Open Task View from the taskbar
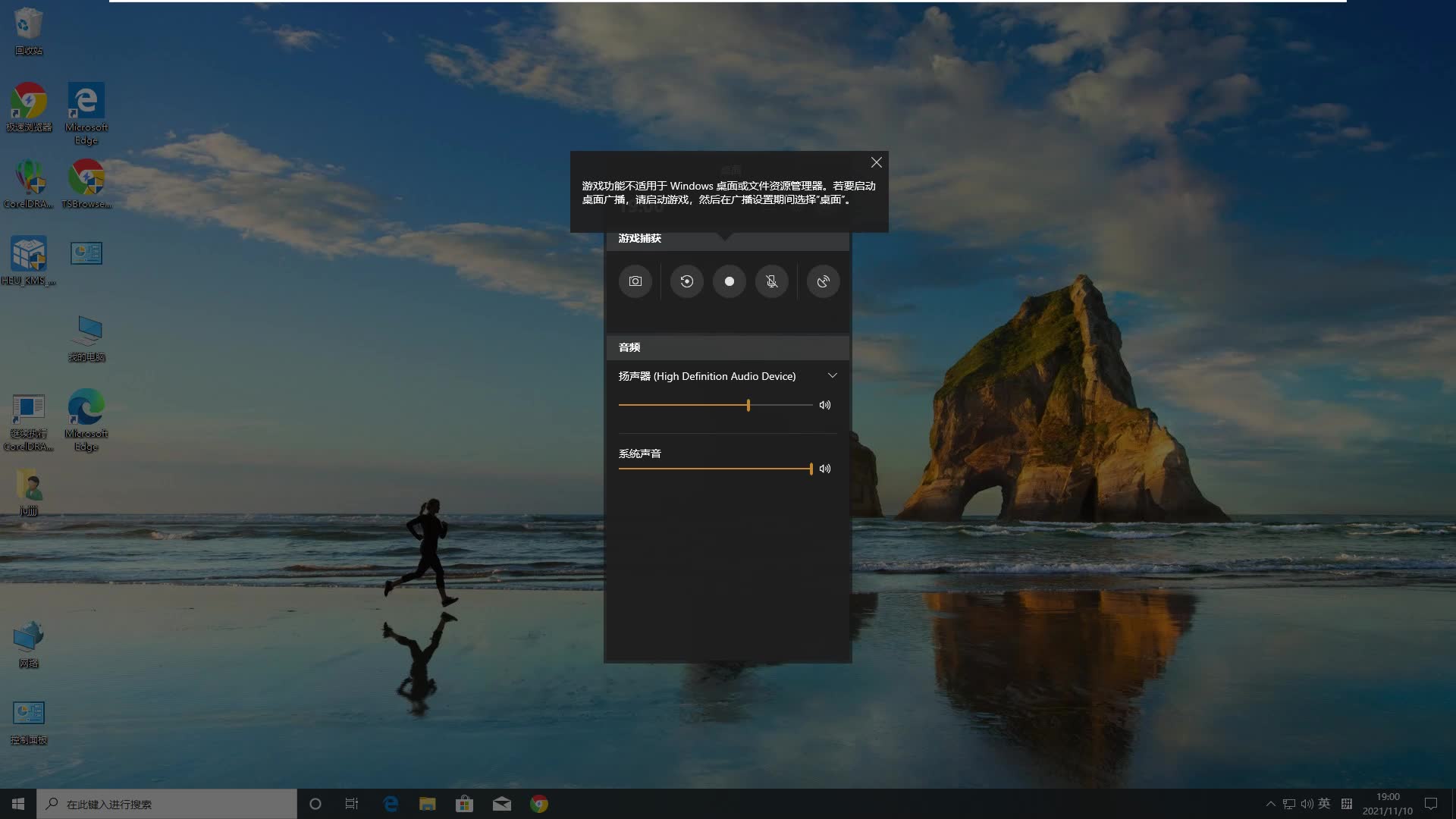The width and height of the screenshot is (1456, 819). coord(351,803)
